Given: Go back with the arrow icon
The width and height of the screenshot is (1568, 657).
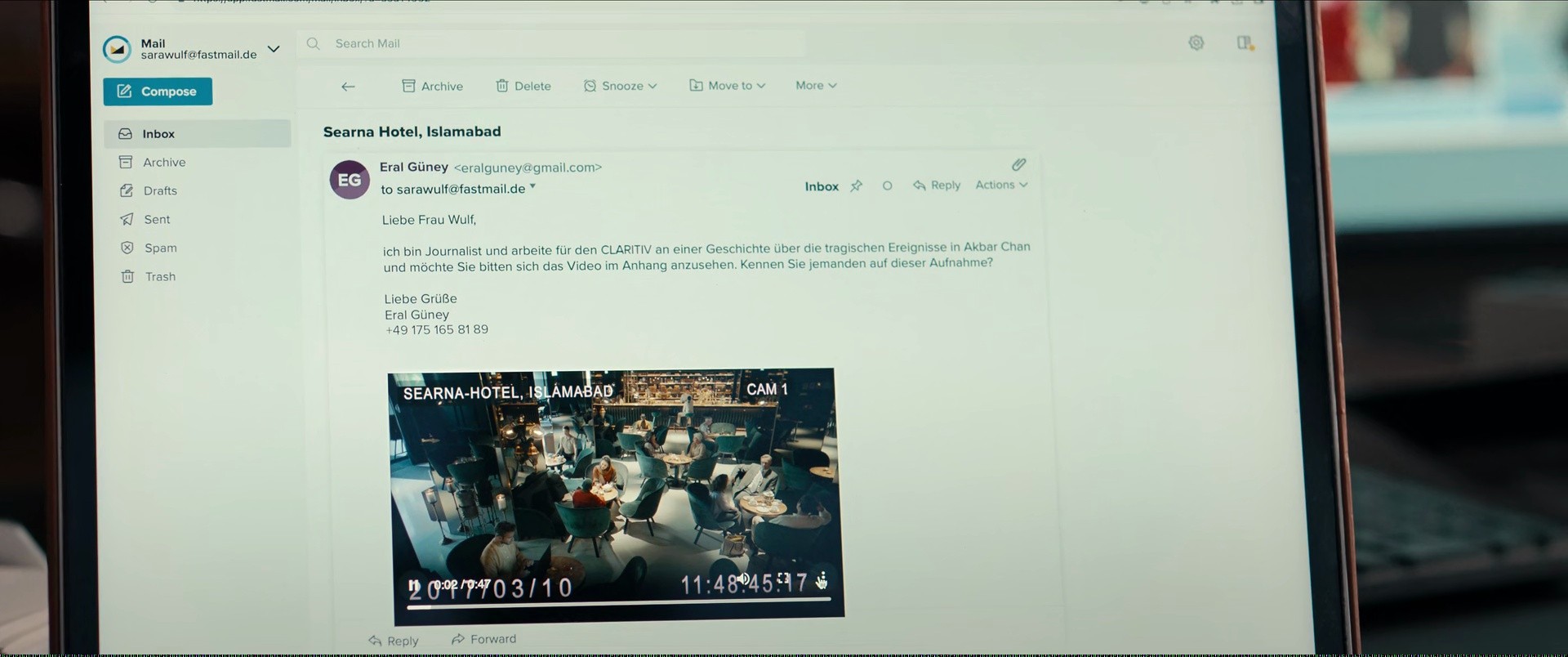Looking at the screenshot, I should pos(348,87).
